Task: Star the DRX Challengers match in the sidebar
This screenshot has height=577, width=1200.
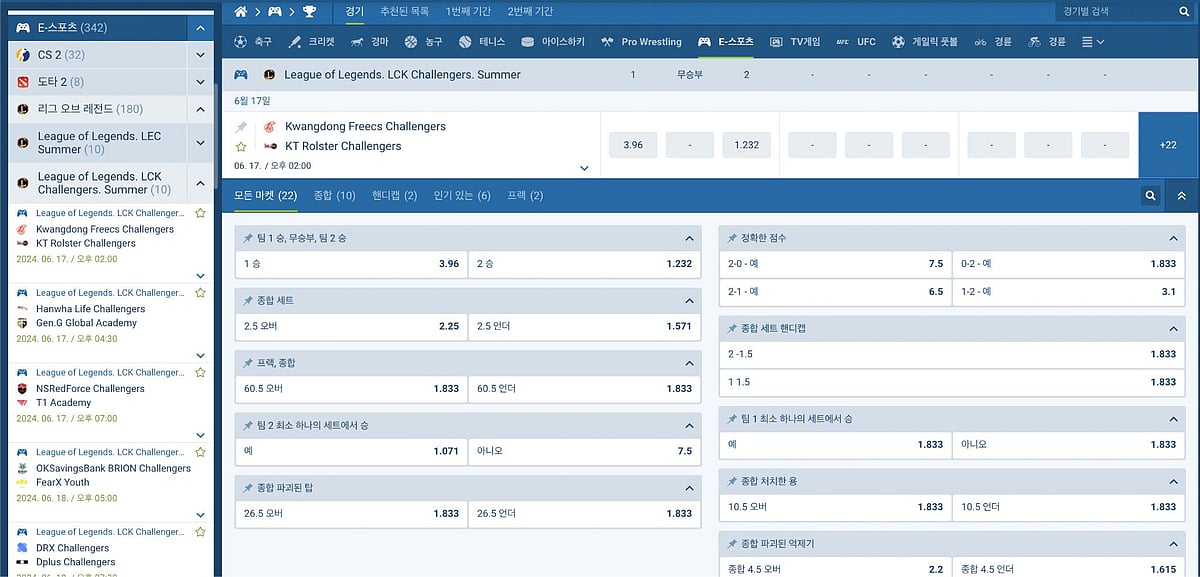Action: 200,532
